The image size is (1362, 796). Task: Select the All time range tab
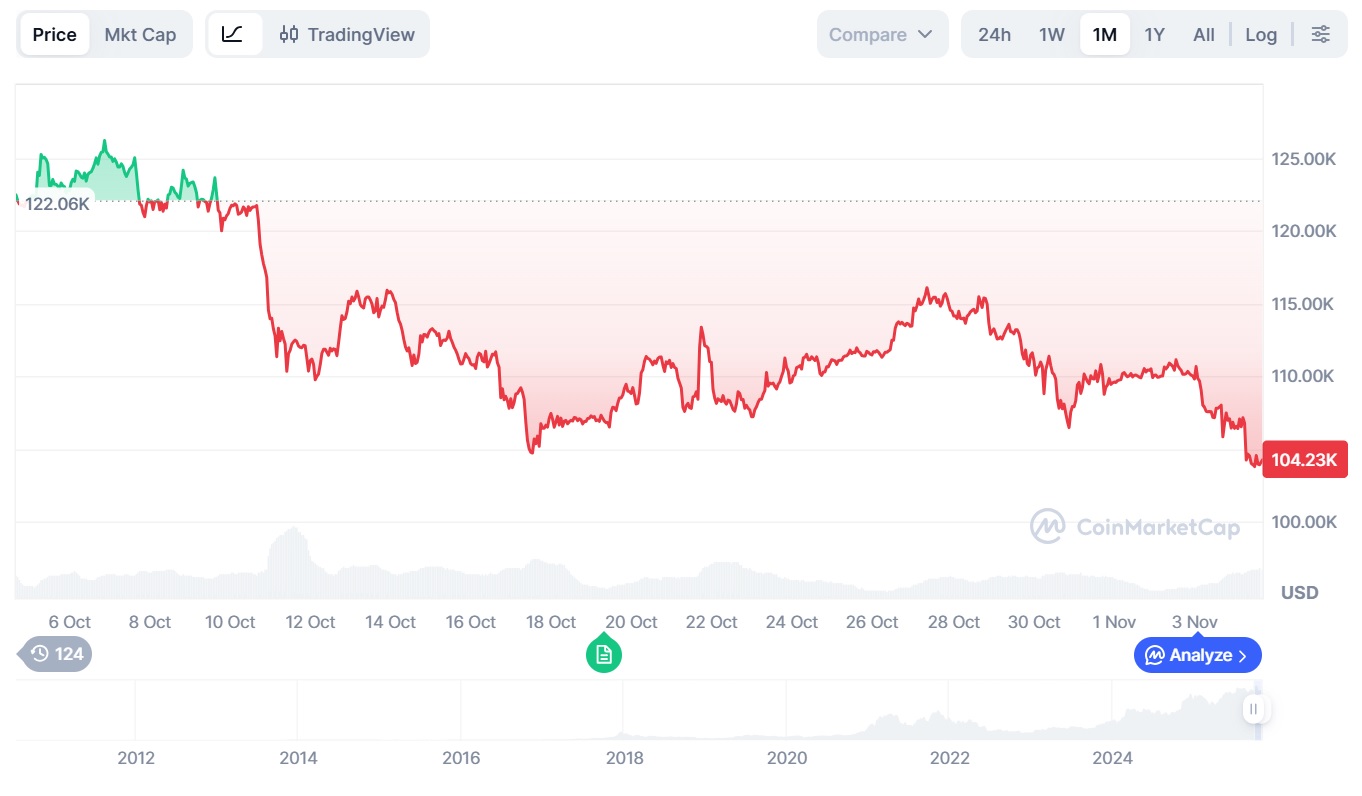1203,33
